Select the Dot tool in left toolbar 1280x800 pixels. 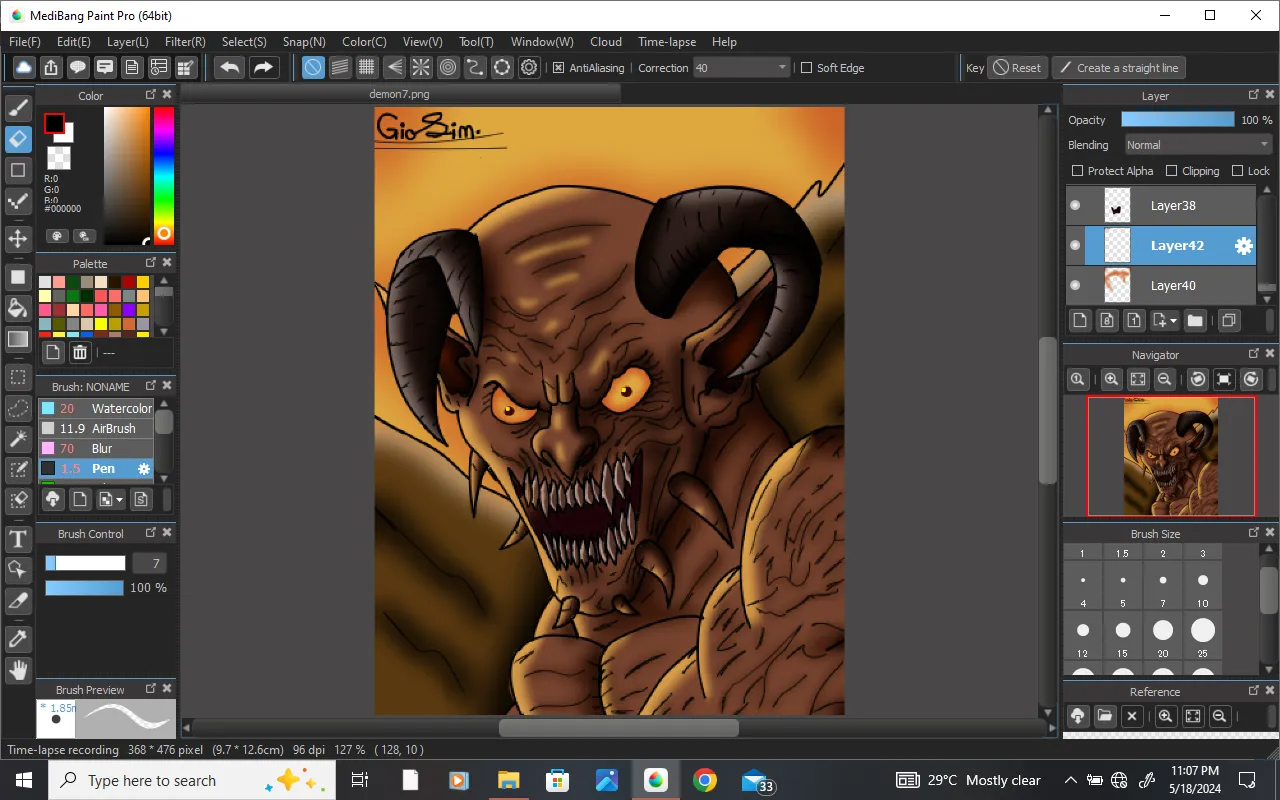[x=18, y=203]
